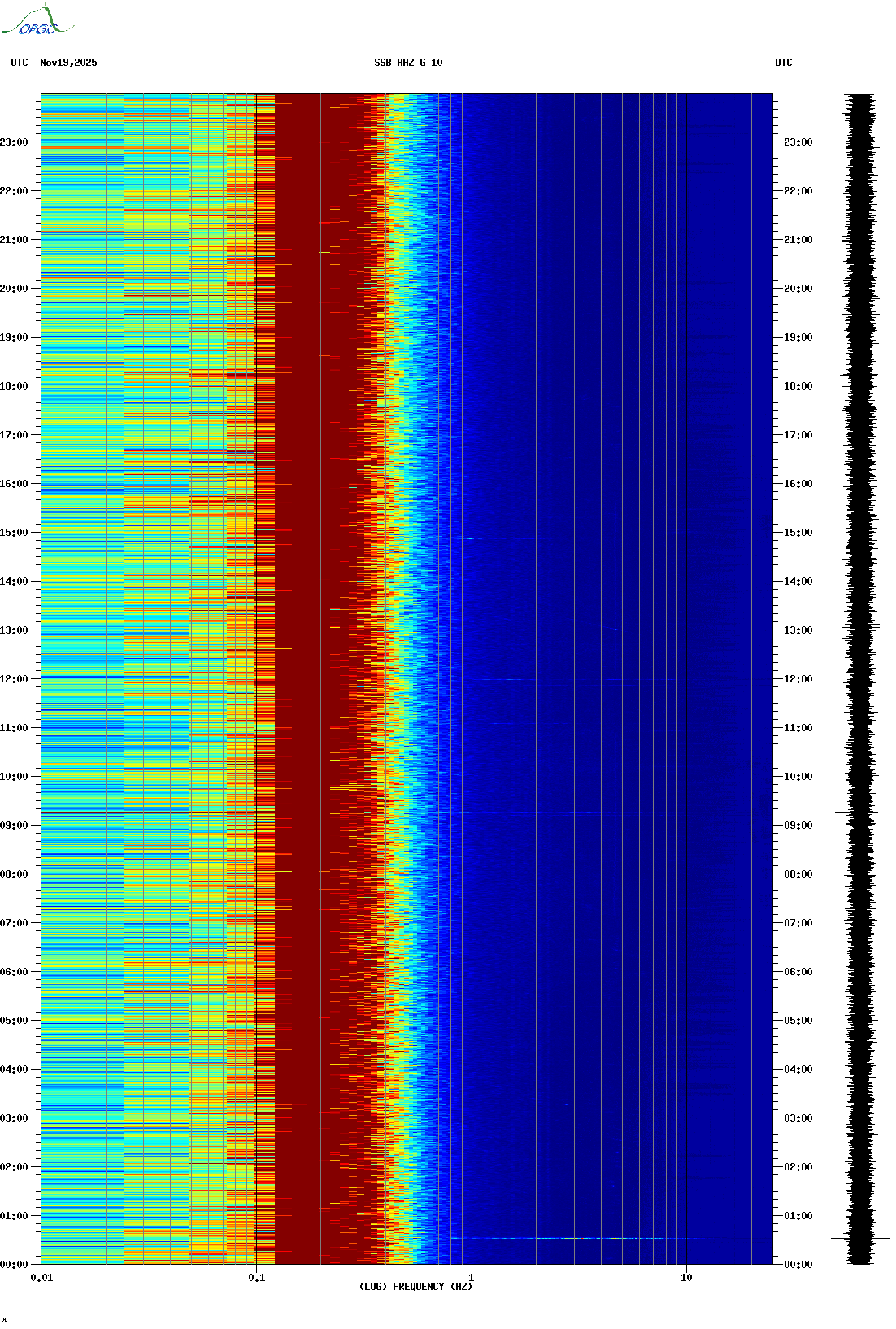Click the left 10:00 time label

click(14, 777)
